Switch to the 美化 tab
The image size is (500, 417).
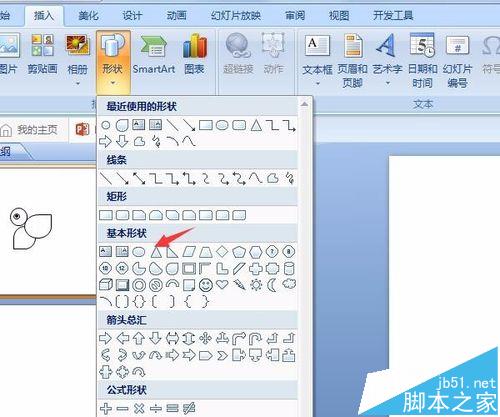point(88,15)
